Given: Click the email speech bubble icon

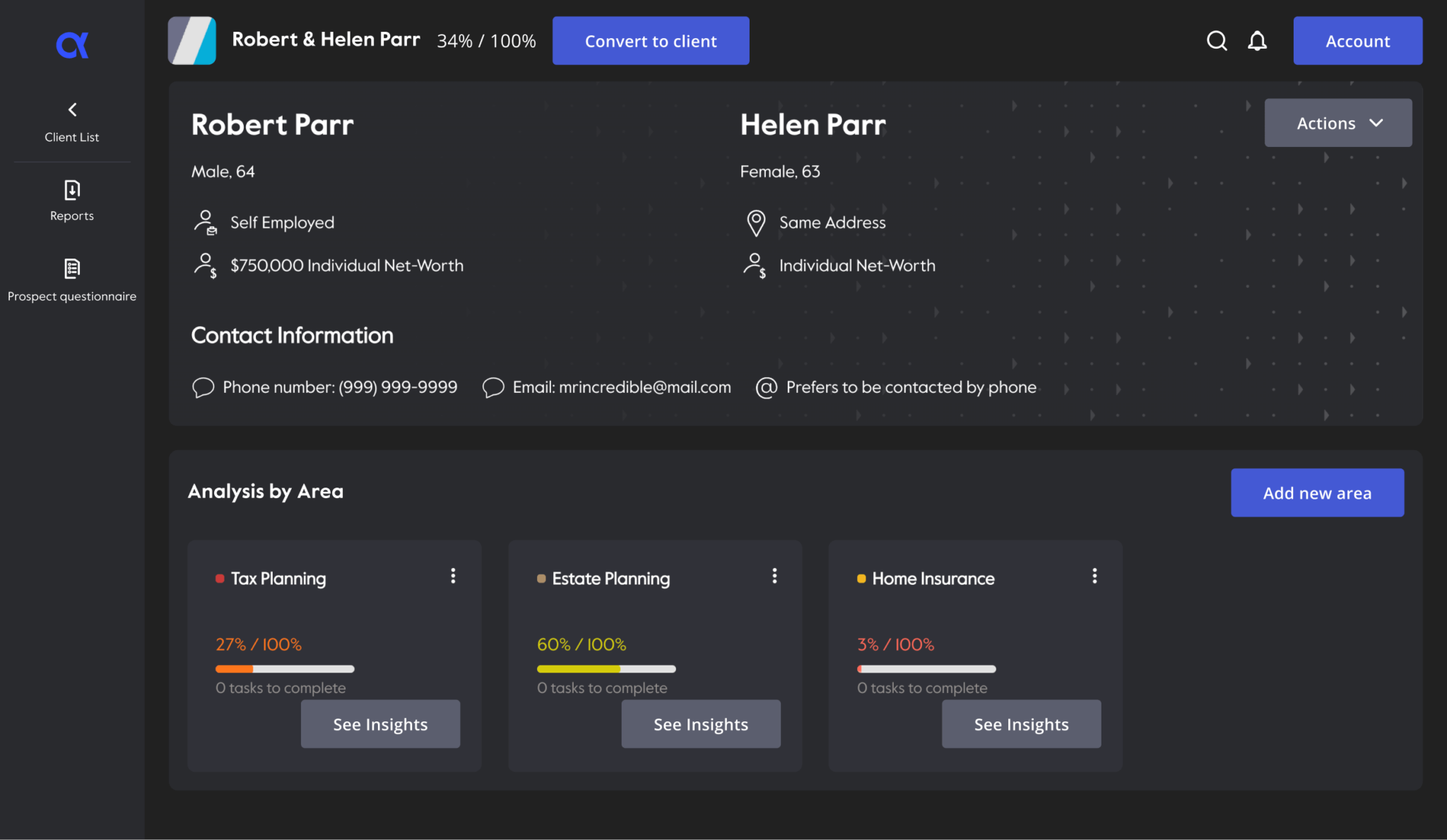Looking at the screenshot, I should [x=493, y=387].
